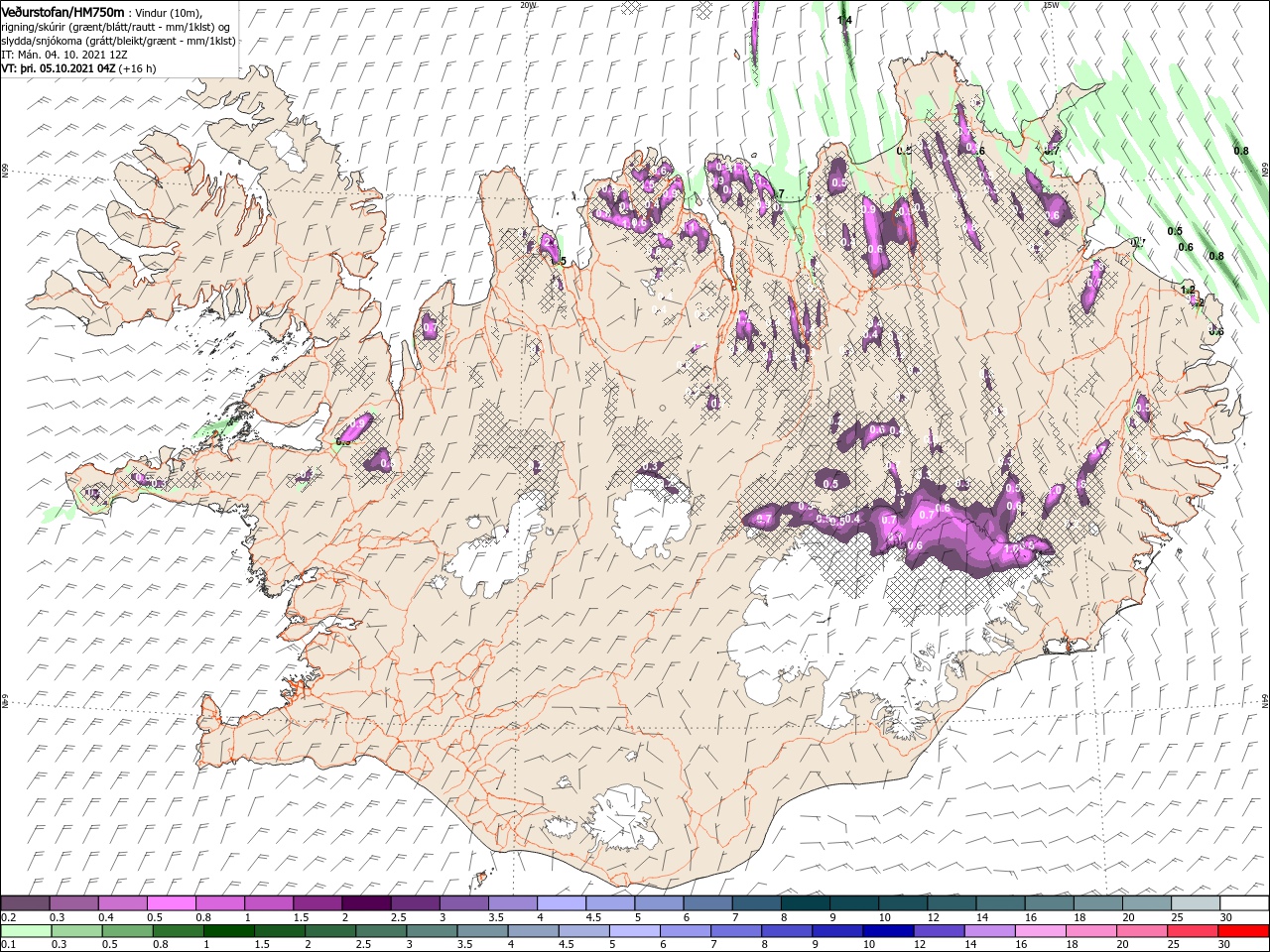Pick the dark violet 2.5 snow scale swatch
Screen dimensions: 1270x952
[x=415, y=902]
